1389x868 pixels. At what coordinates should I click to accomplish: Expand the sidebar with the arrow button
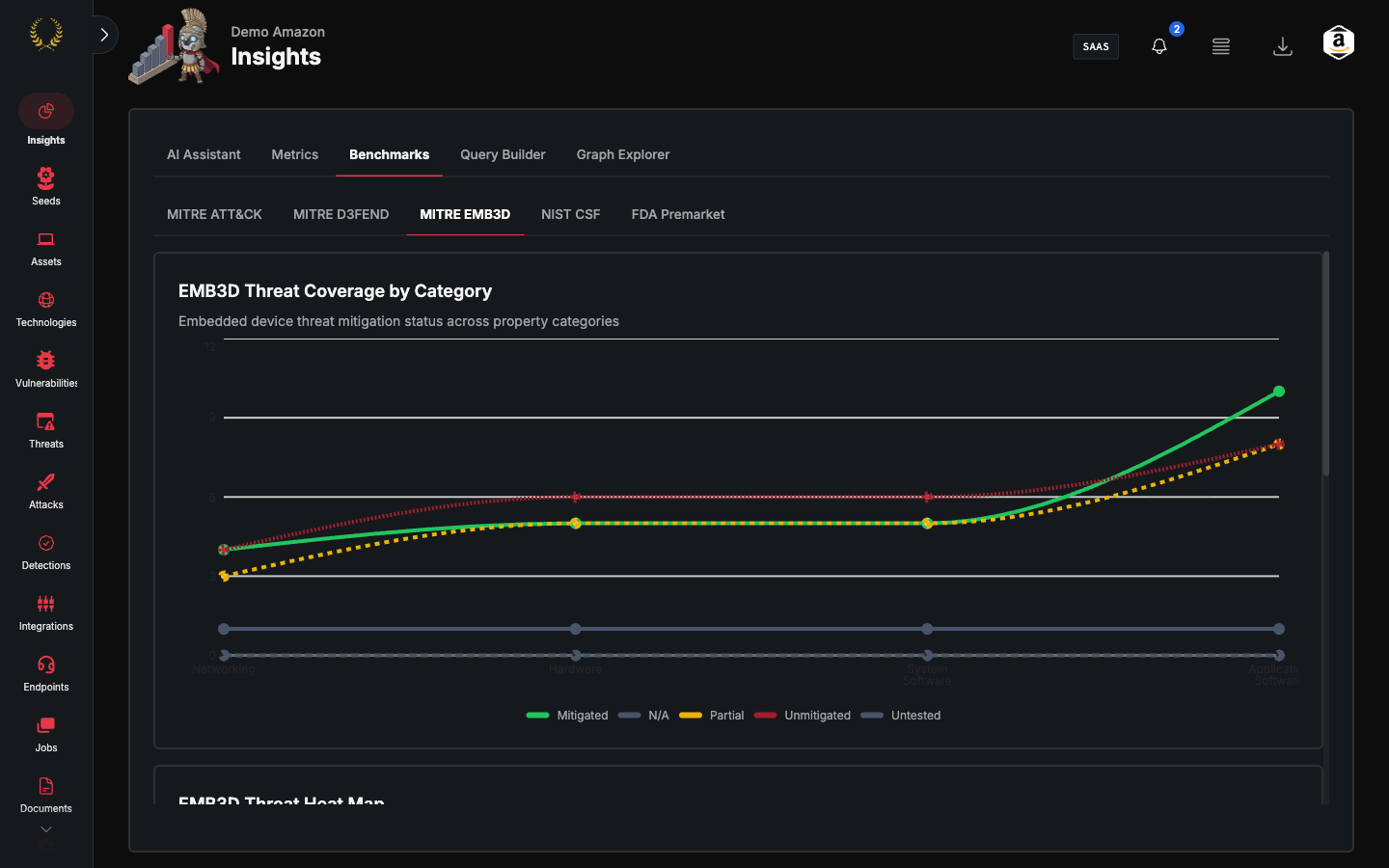pos(104,35)
